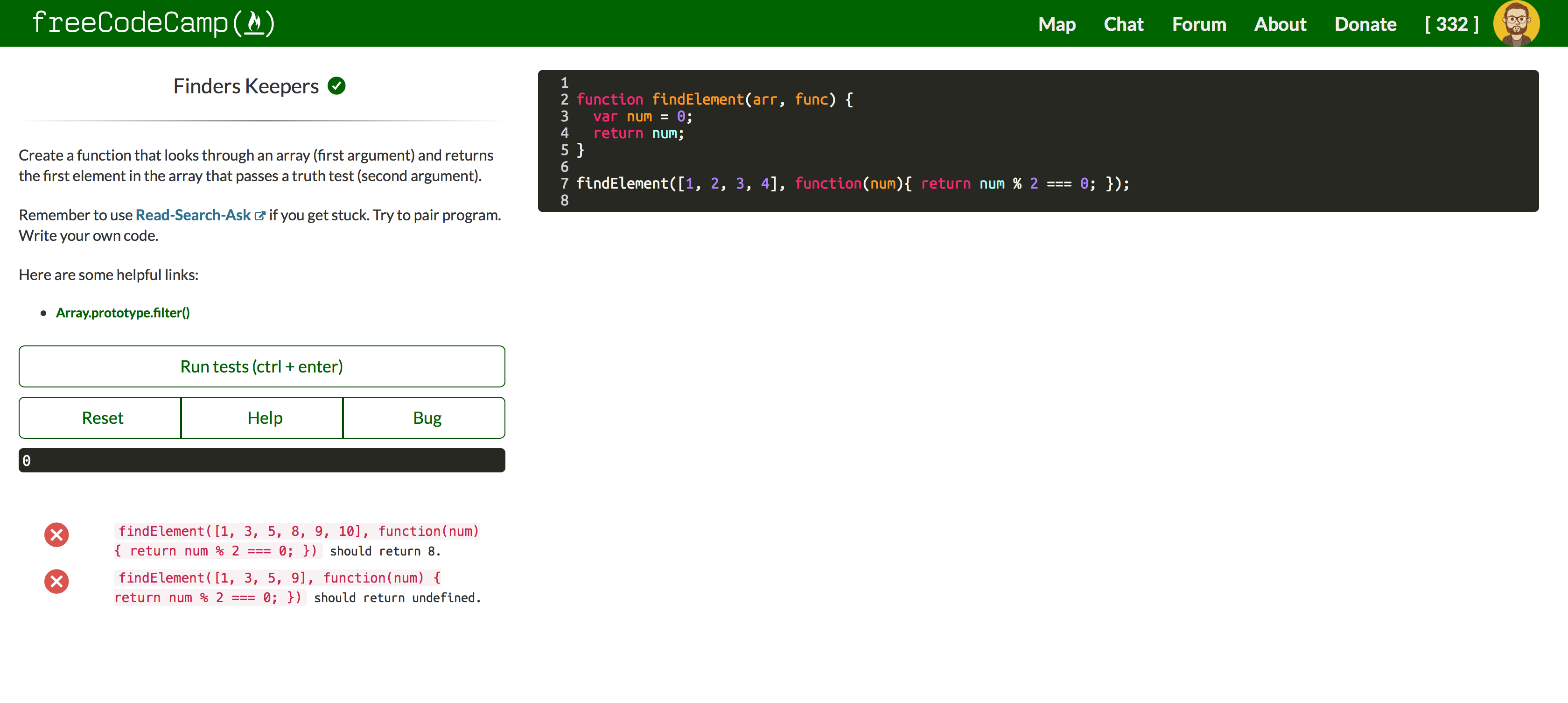Open the Chat navigation item
This screenshot has height=703, width=1568.
pos(1123,24)
